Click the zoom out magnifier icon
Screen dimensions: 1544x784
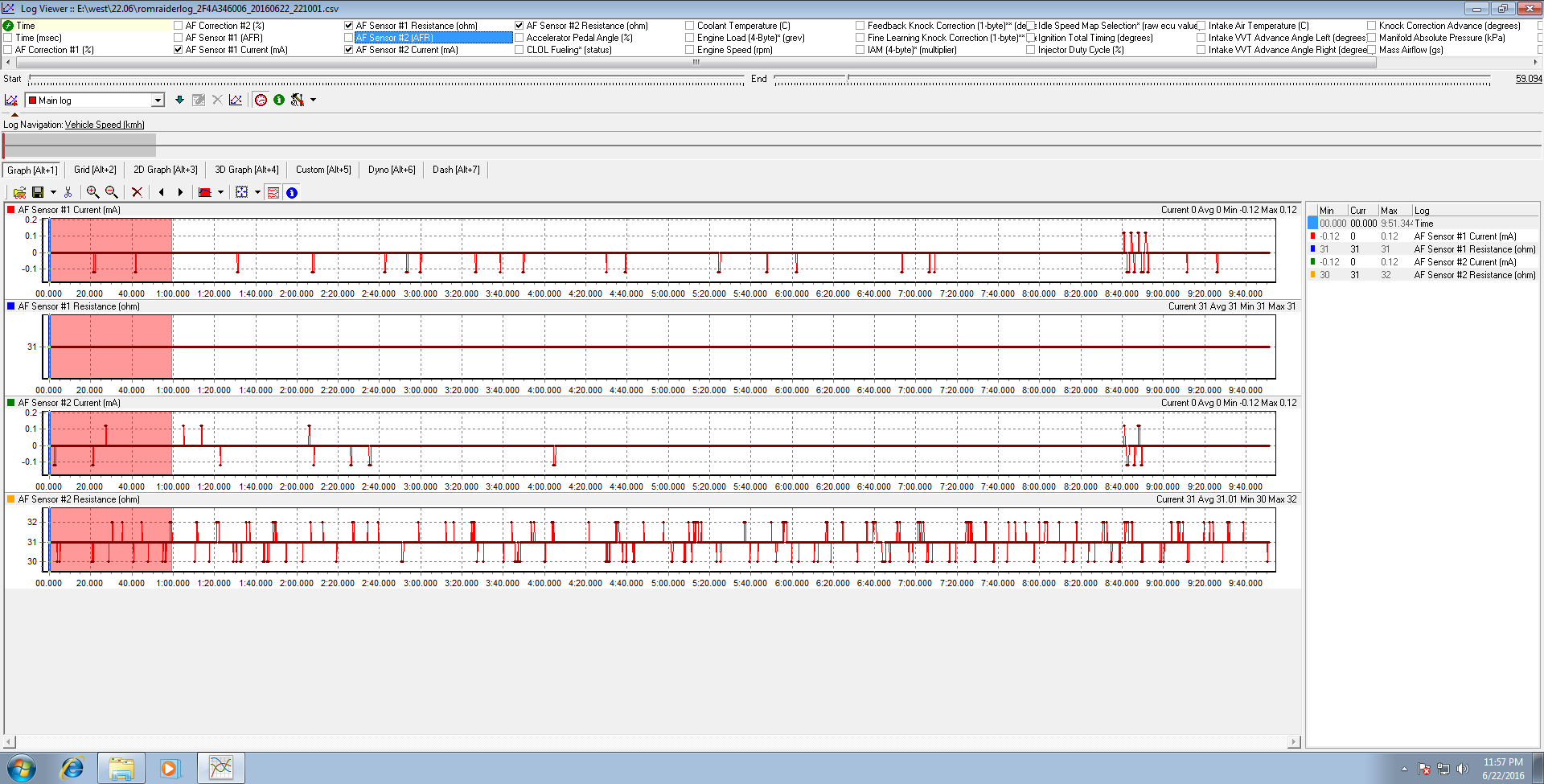tap(112, 192)
